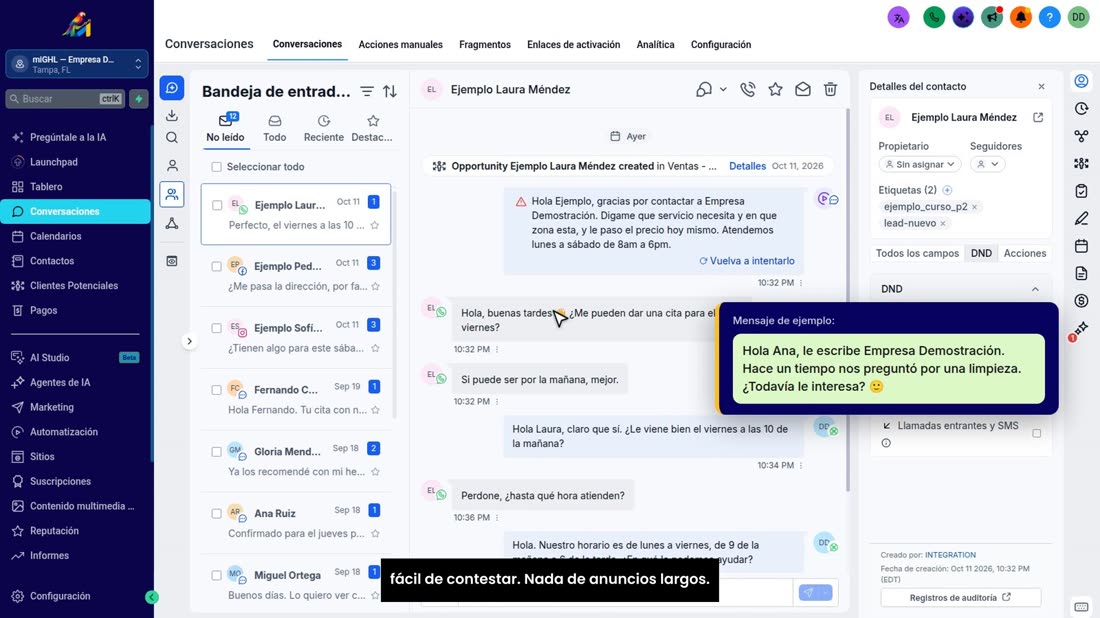This screenshot has height=618, width=1100.
Task: Star the Ana Ruiz conversation row
Action: (375, 534)
